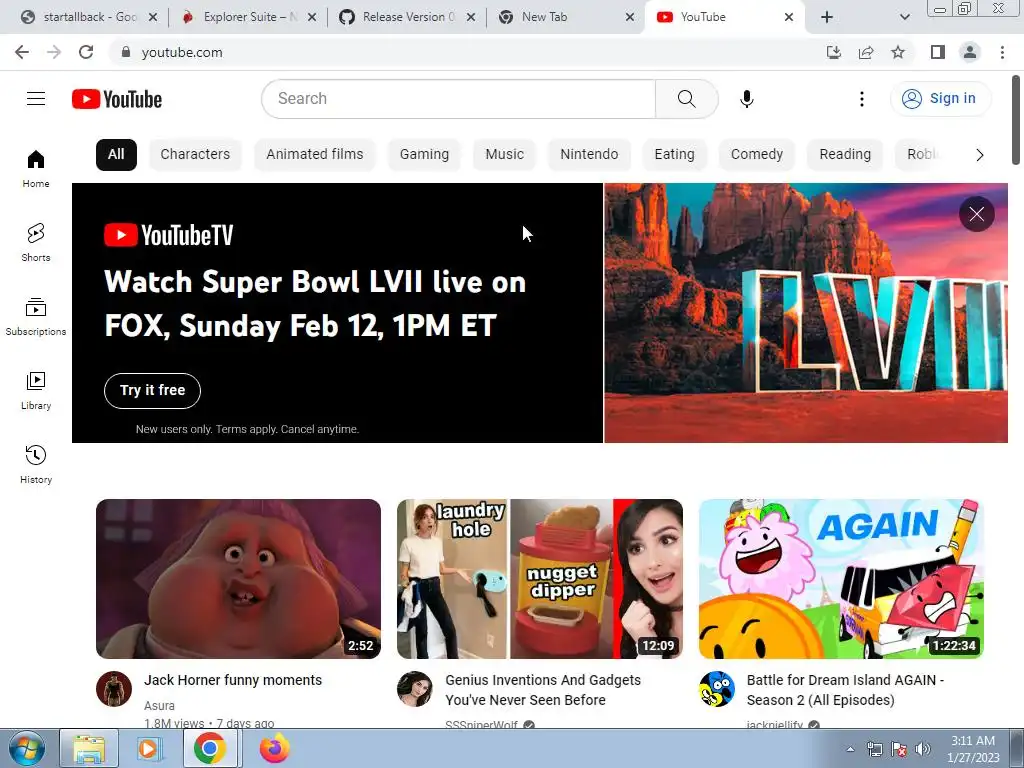Open Chrome three-dot menu
Screen dimensions: 1024x768
click(x=1002, y=52)
